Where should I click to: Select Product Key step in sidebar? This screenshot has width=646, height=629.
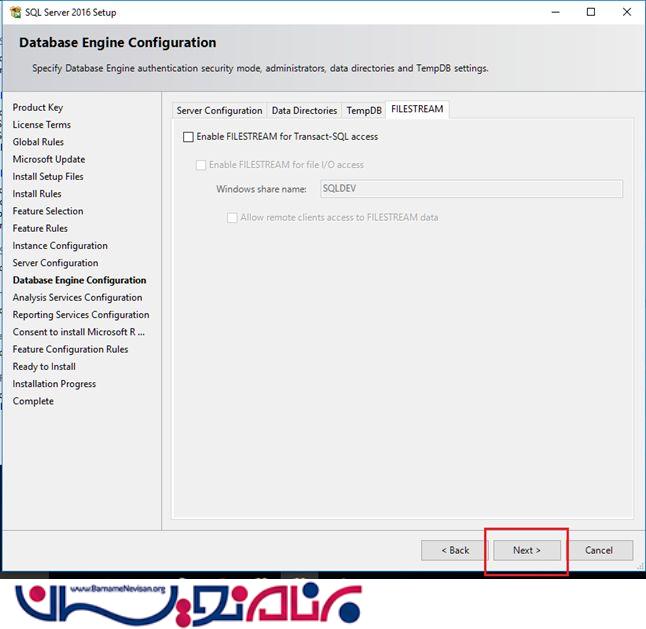(37, 108)
